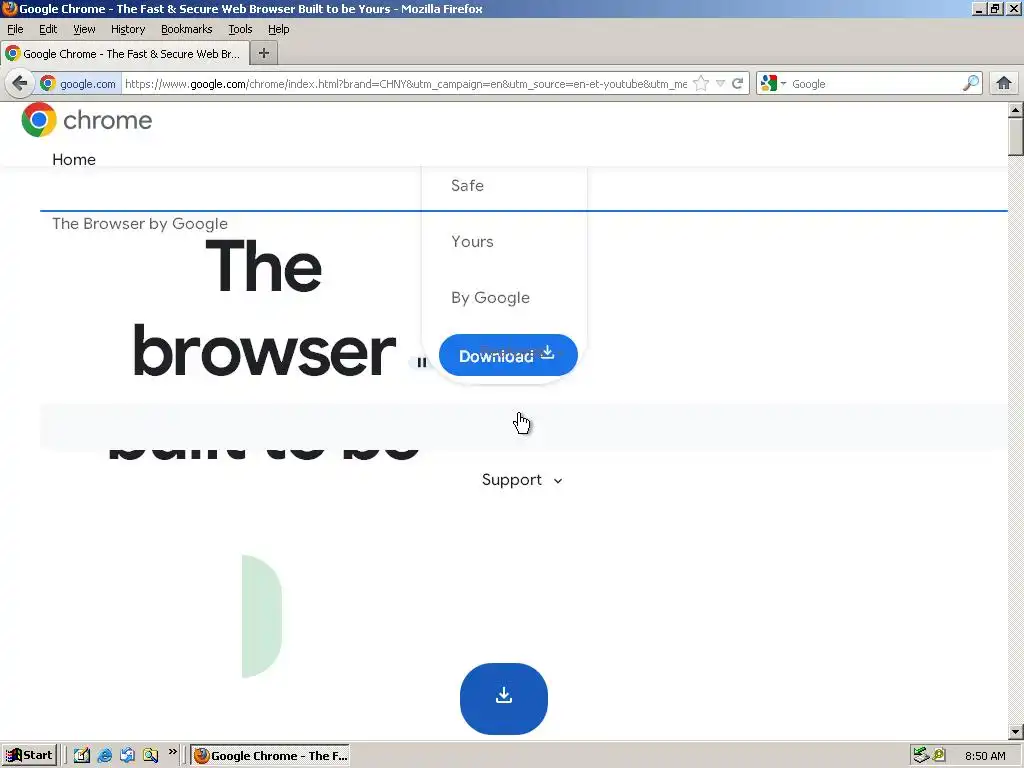Open the Windows Start menu
The width and height of the screenshot is (1024, 768).
click(x=29, y=756)
